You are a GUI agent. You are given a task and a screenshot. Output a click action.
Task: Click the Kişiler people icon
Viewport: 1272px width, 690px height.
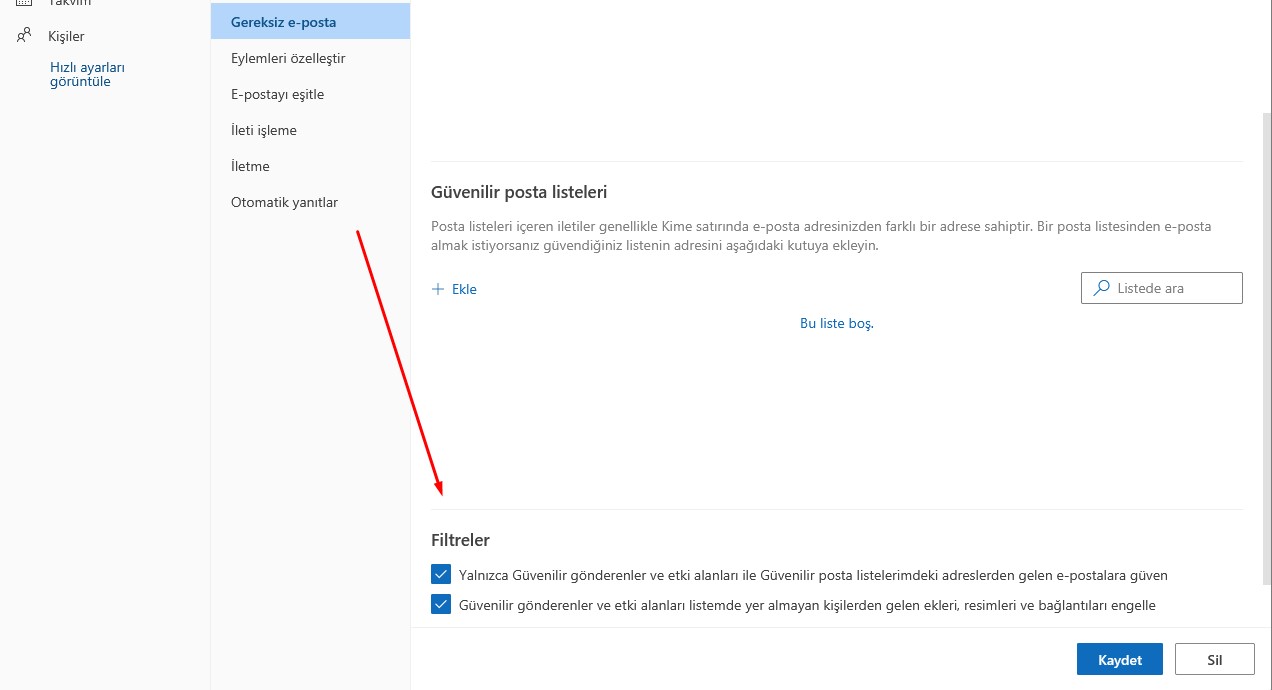pyautogui.click(x=22, y=35)
